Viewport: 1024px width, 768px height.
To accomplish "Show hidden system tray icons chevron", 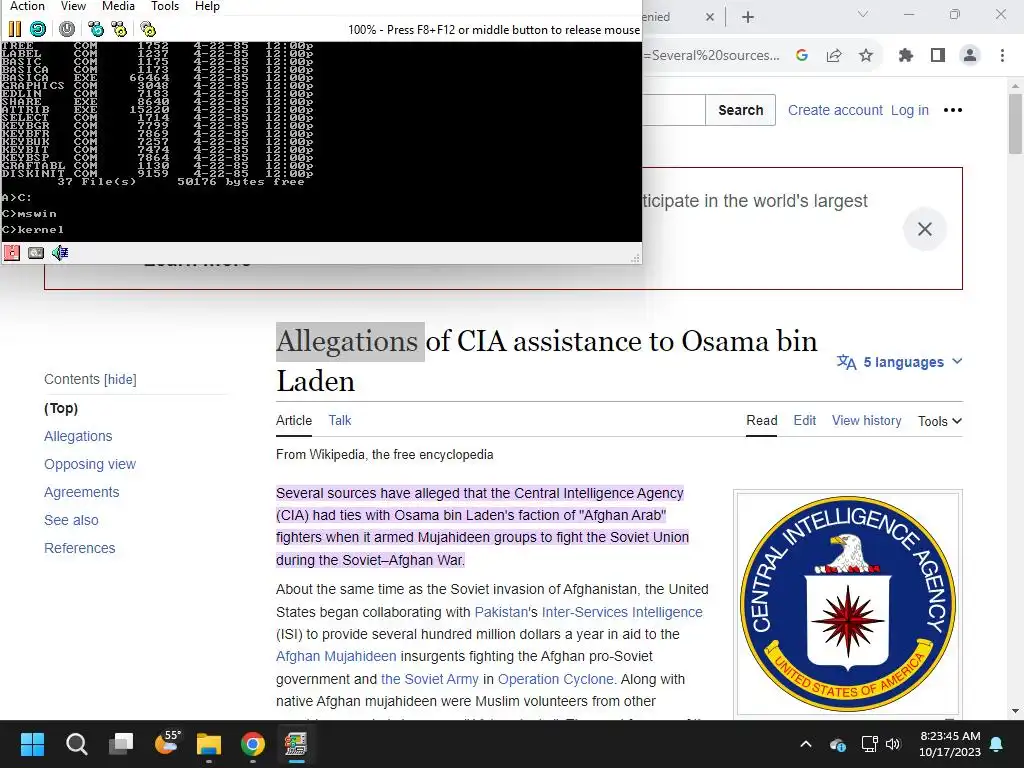I will pyautogui.click(x=806, y=744).
